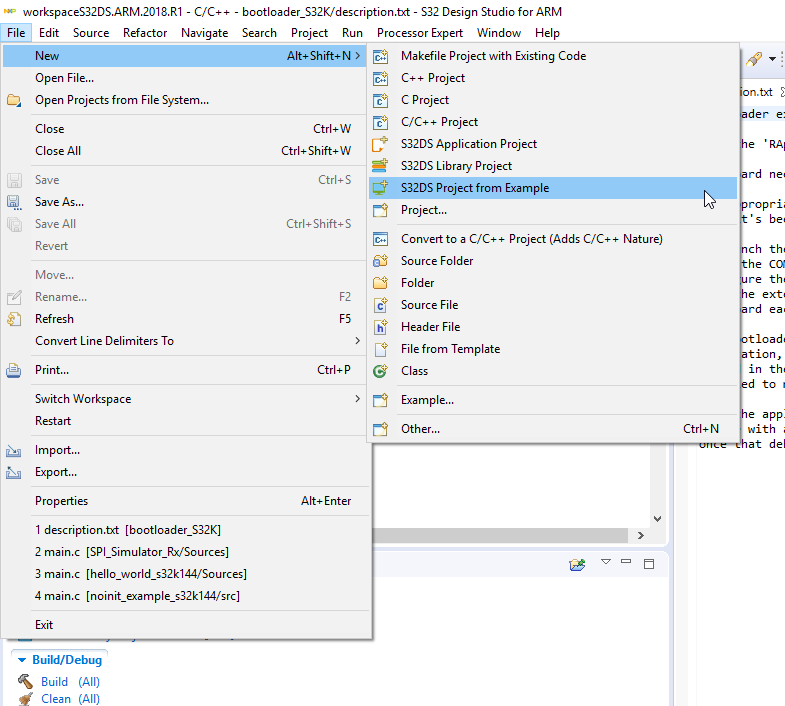785x706 pixels.
Task: Open the Processor Expert menu
Action: click(x=420, y=33)
